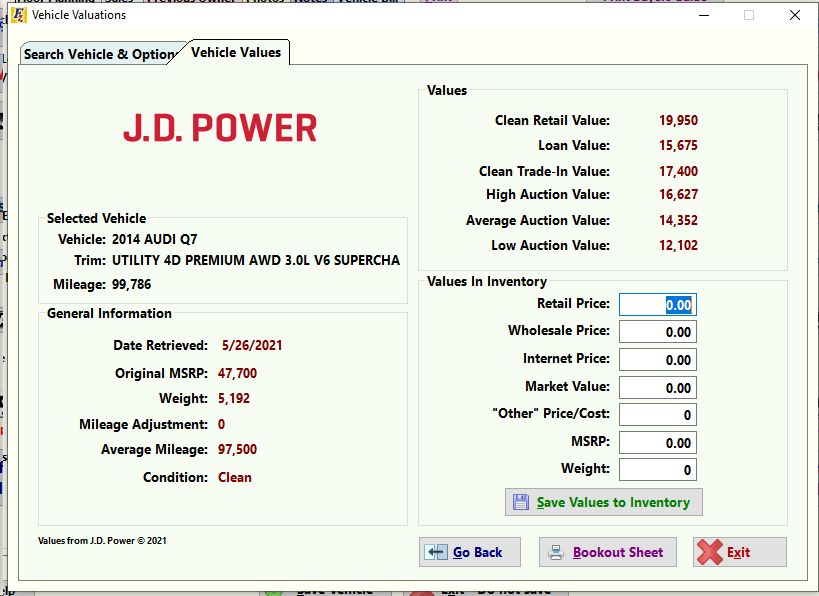Click the Original MSRP value 47,700
Viewport: 819px width, 596px height.
pos(237,373)
